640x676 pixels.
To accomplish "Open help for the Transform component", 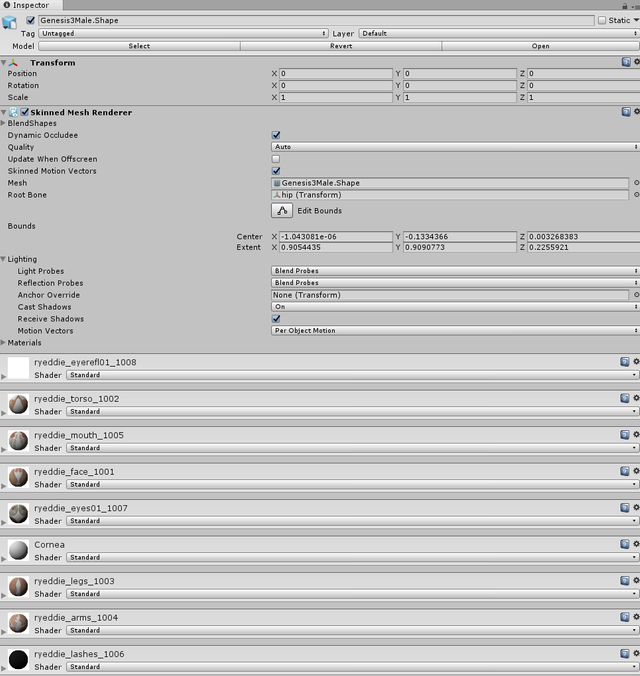I will coord(626,62).
